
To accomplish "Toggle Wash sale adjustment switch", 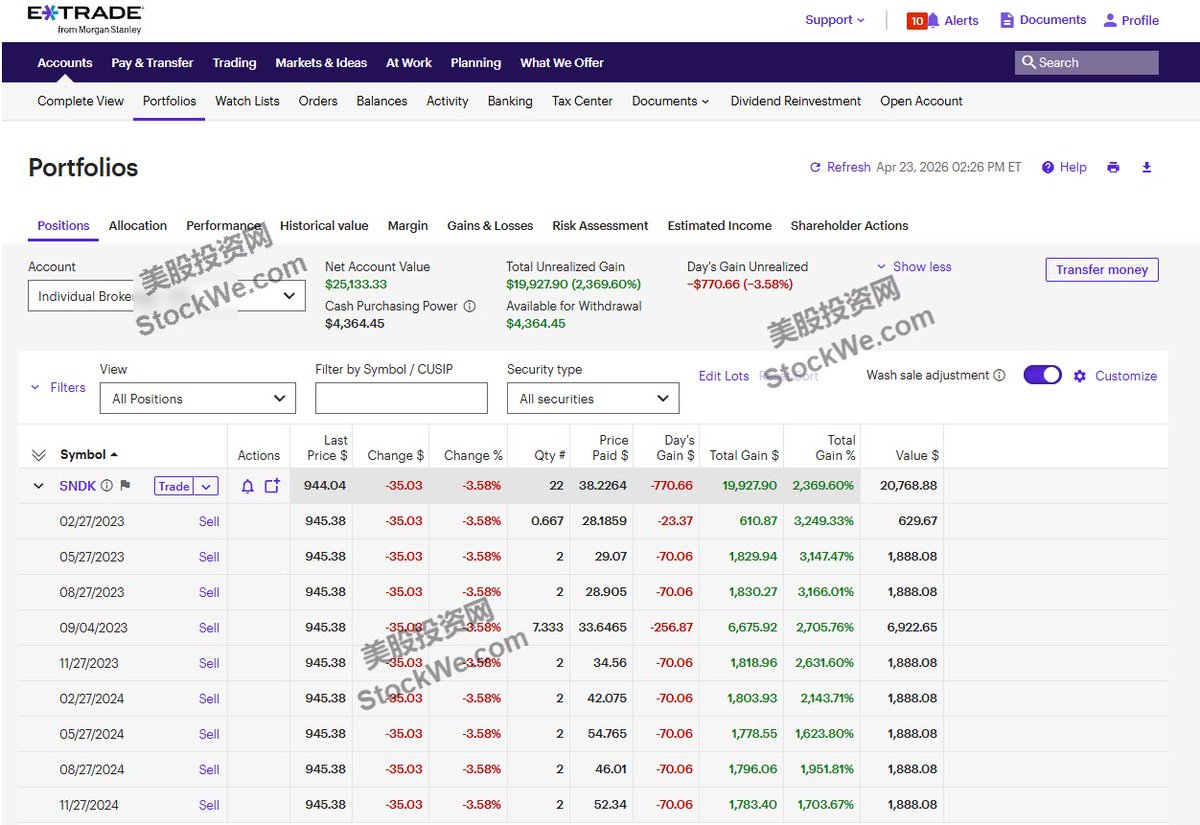I will click(1043, 375).
